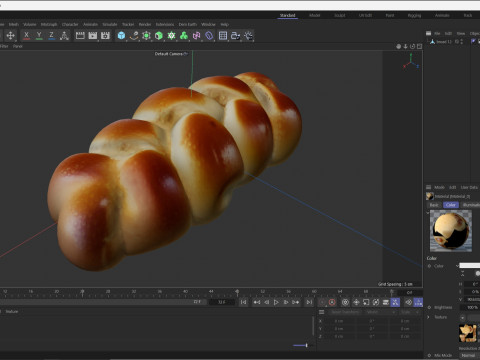Viewport: 480px width, 360px height.
Task: Click Reset Transform button
Action: point(345,312)
